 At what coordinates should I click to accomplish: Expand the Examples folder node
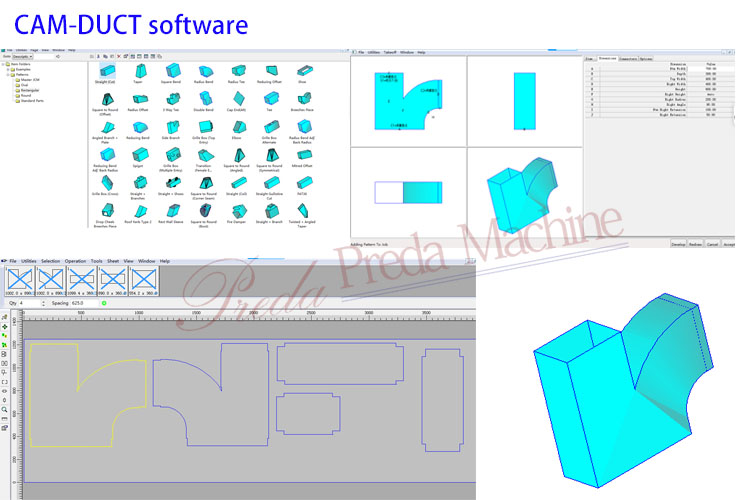tap(8, 69)
